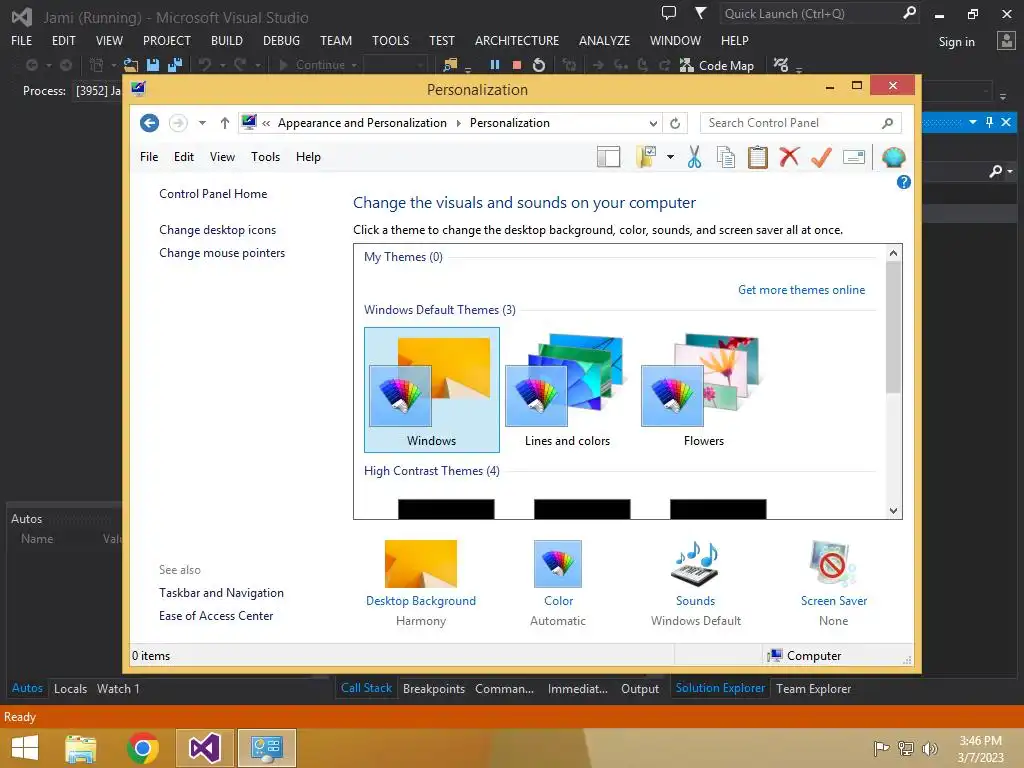The image size is (1024, 768).
Task: Switch to the Breakpoints tab
Action: (x=434, y=688)
